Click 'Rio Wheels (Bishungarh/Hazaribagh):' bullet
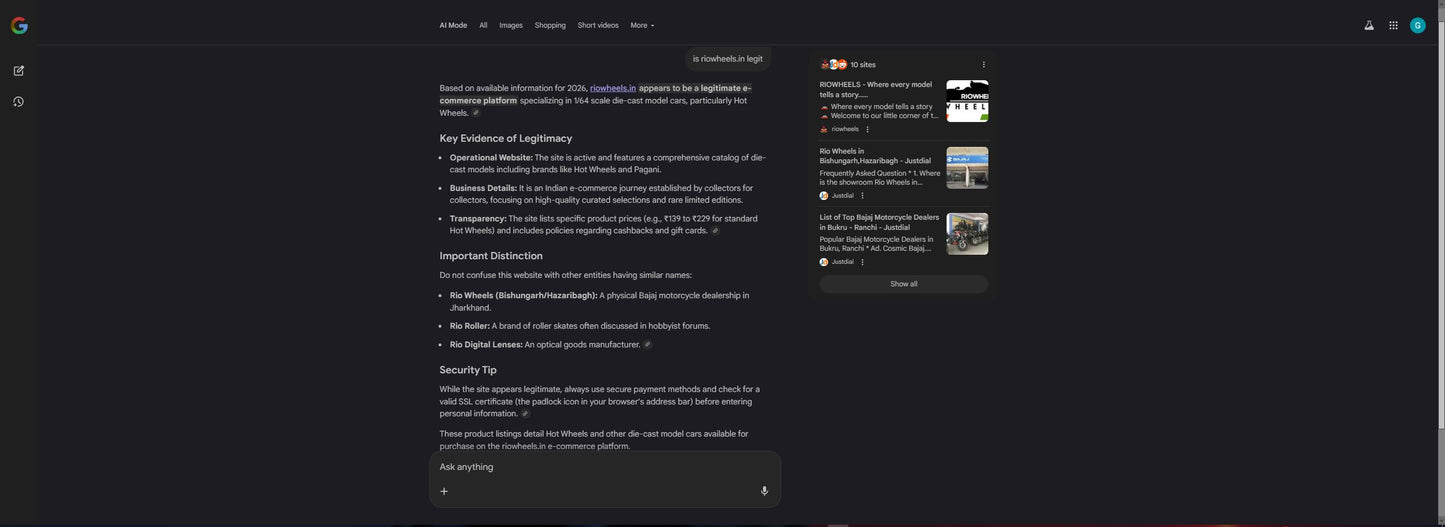Viewport: 1445px width, 527px height. point(523,296)
